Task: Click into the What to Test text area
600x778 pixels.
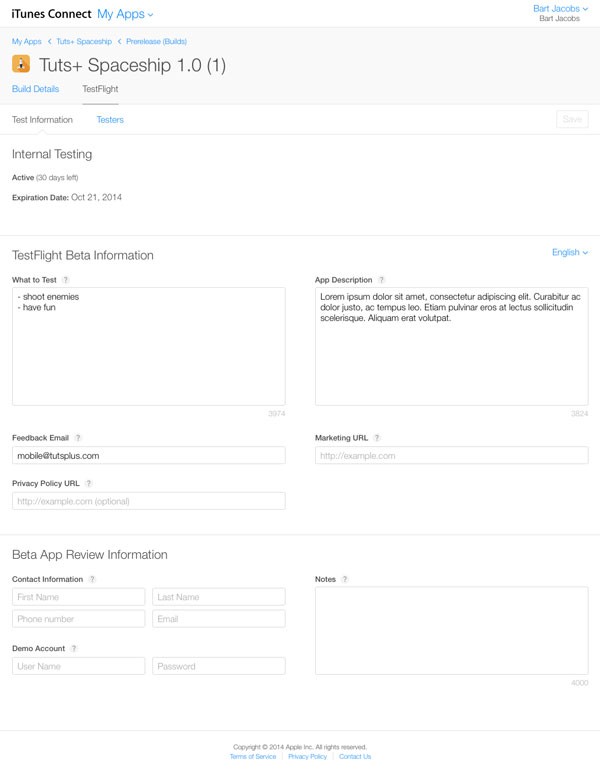Action: pyautogui.click(x=149, y=346)
